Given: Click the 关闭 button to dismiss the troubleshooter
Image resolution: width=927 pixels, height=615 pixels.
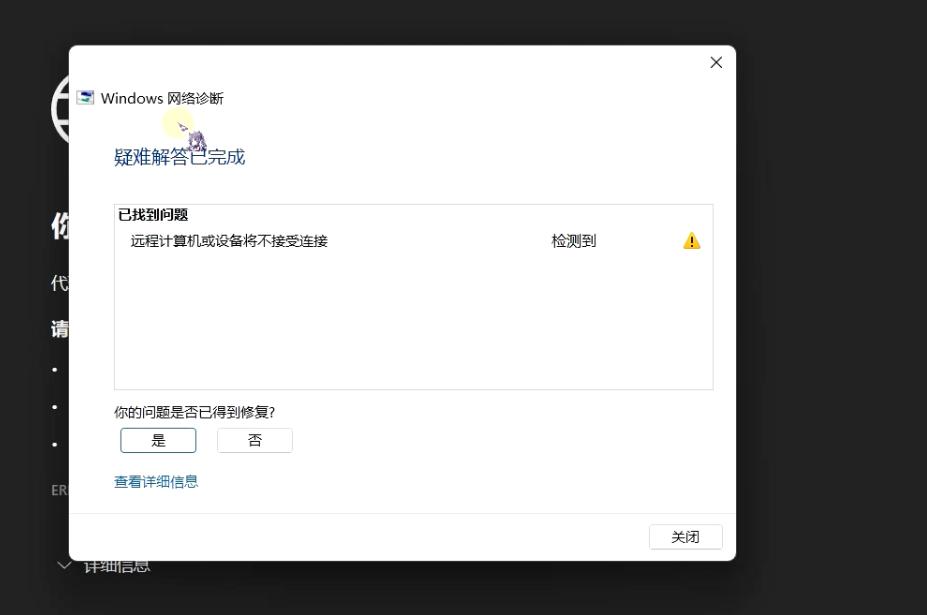Looking at the screenshot, I should point(685,536).
